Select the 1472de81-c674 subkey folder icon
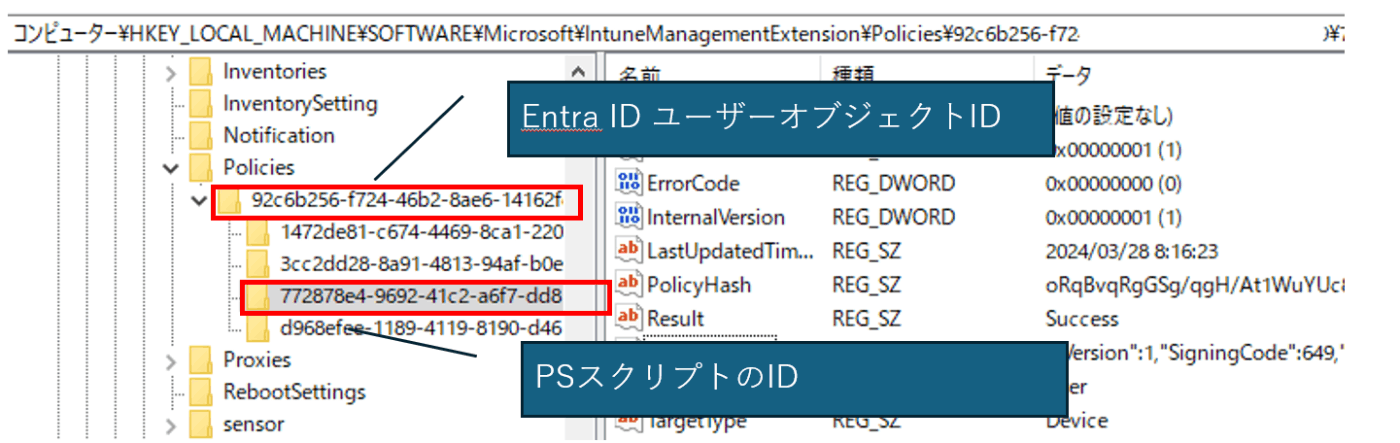 [x=259, y=232]
